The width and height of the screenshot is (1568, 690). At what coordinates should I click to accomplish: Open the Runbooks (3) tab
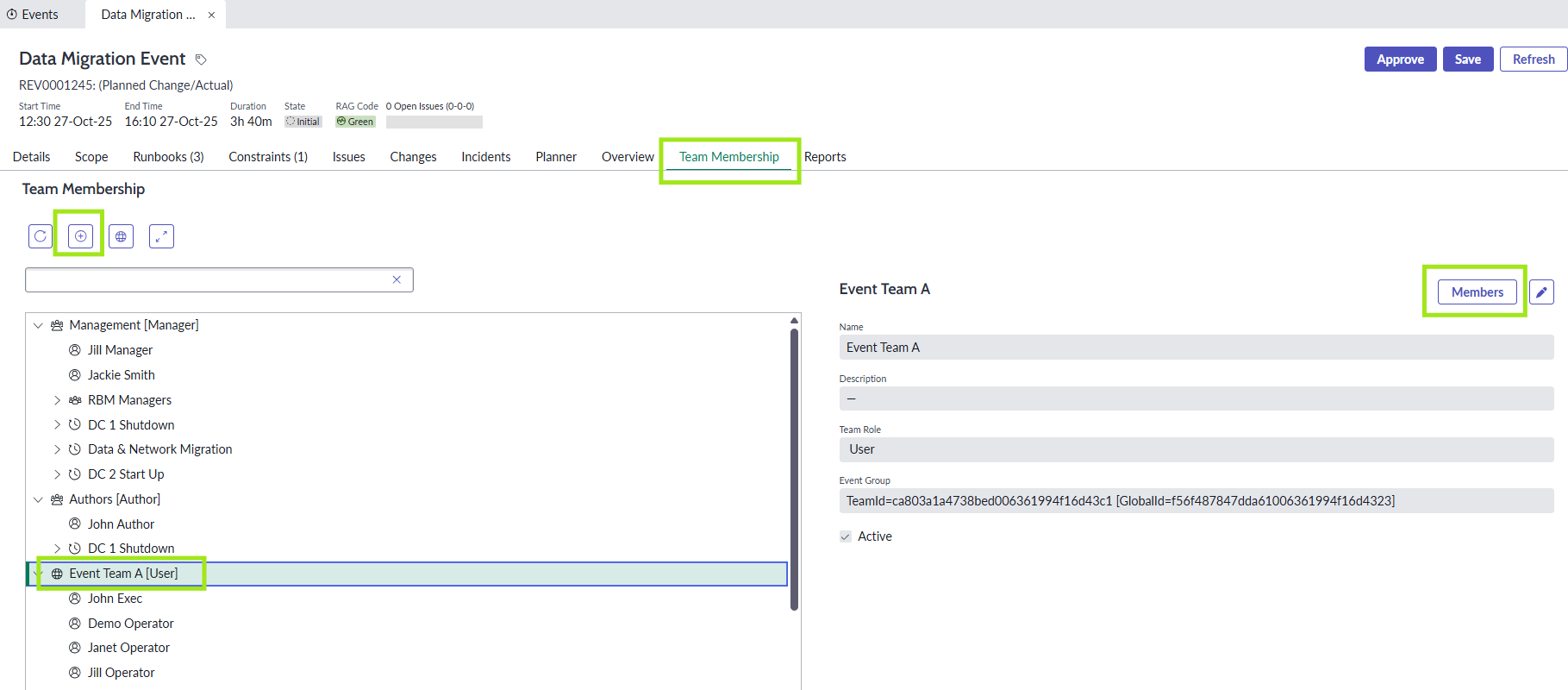(168, 157)
